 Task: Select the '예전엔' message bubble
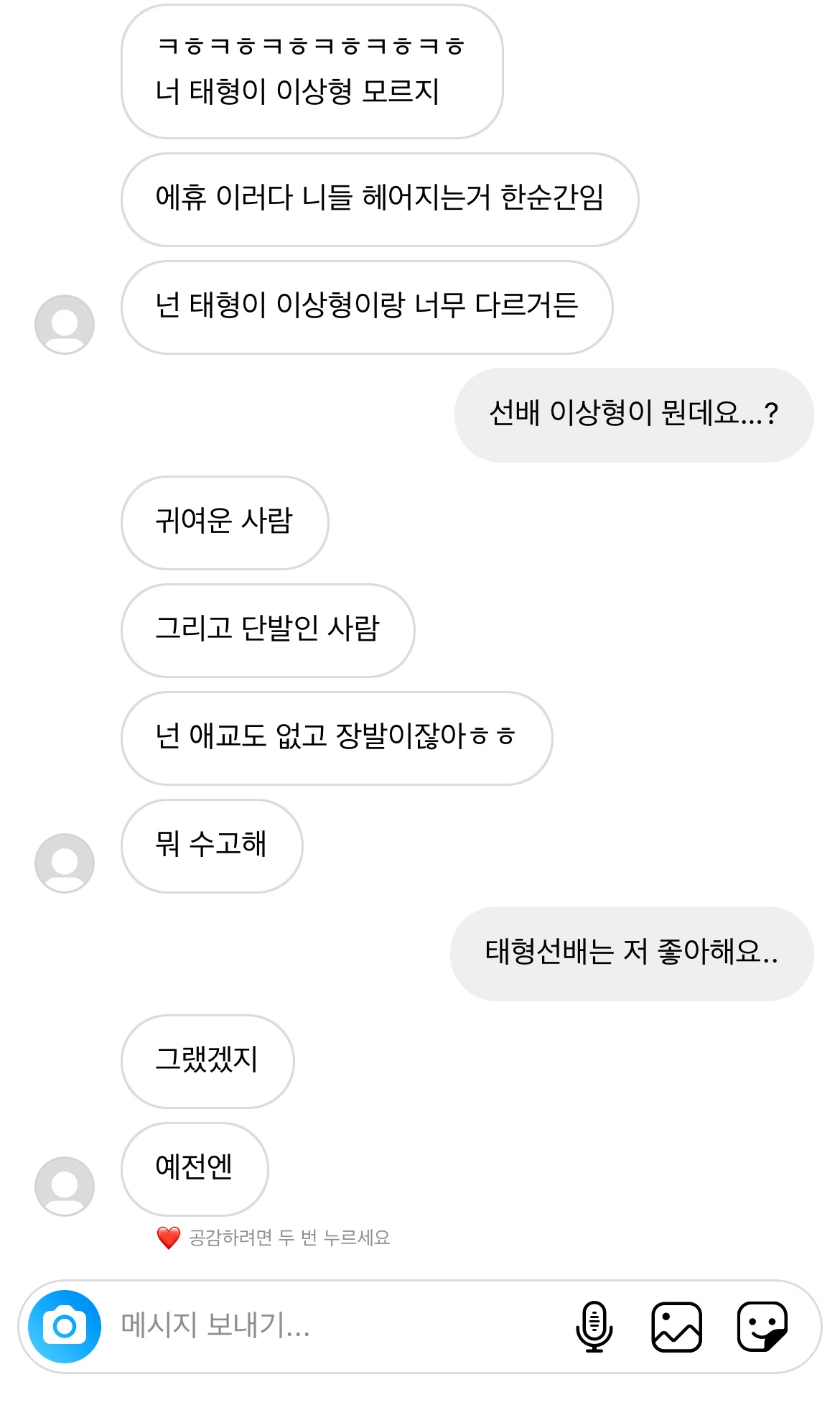(195, 1169)
